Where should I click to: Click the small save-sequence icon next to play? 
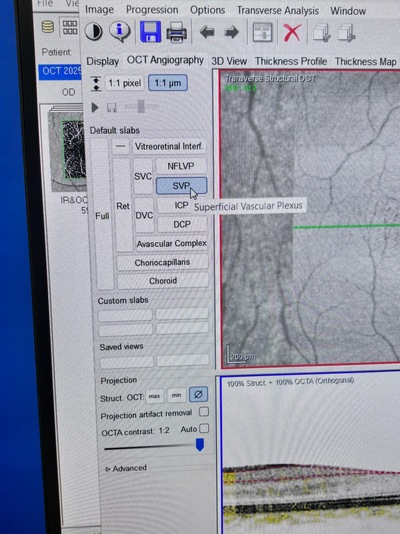(x=111, y=108)
